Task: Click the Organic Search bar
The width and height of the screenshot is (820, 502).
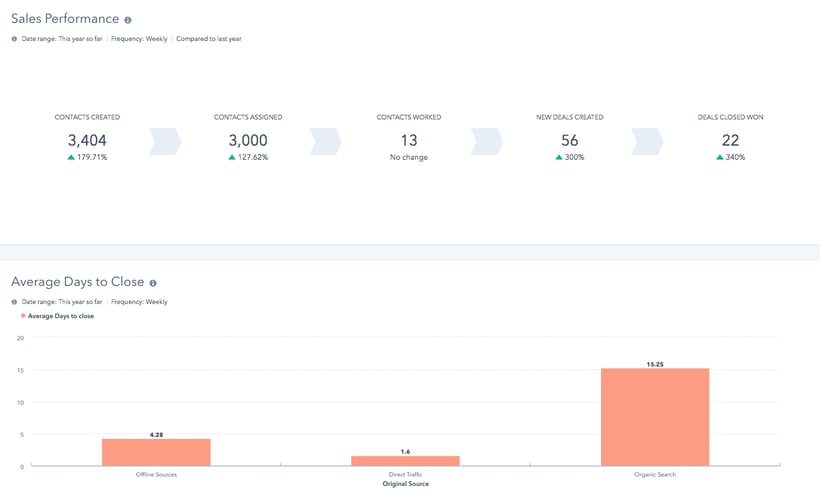Action: (x=655, y=417)
